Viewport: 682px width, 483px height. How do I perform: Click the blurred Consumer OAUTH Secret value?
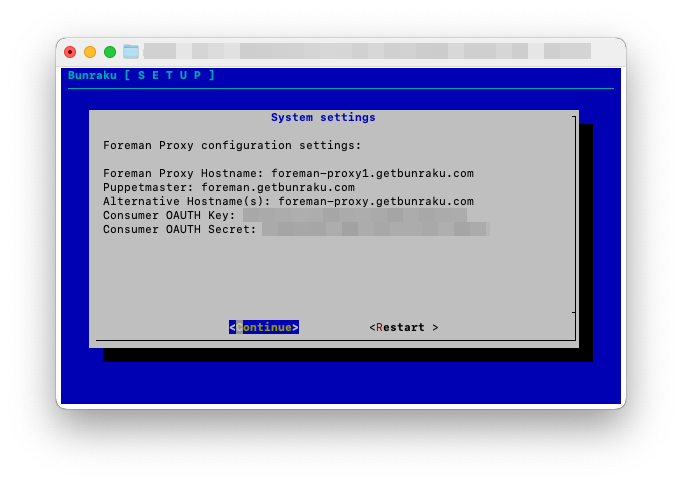point(375,229)
